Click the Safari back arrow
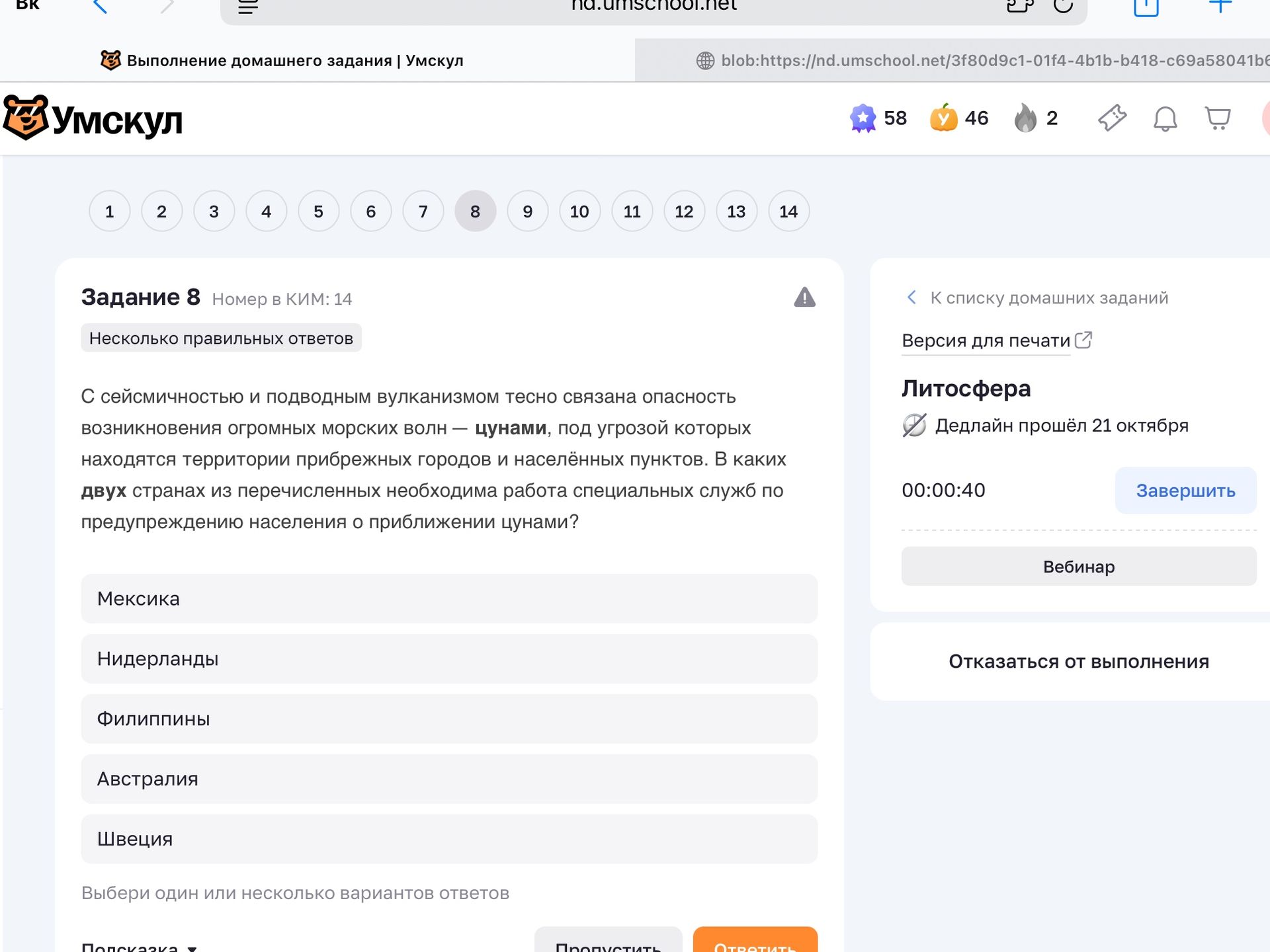The width and height of the screenshot is (1270, 952). pos(100,7)
